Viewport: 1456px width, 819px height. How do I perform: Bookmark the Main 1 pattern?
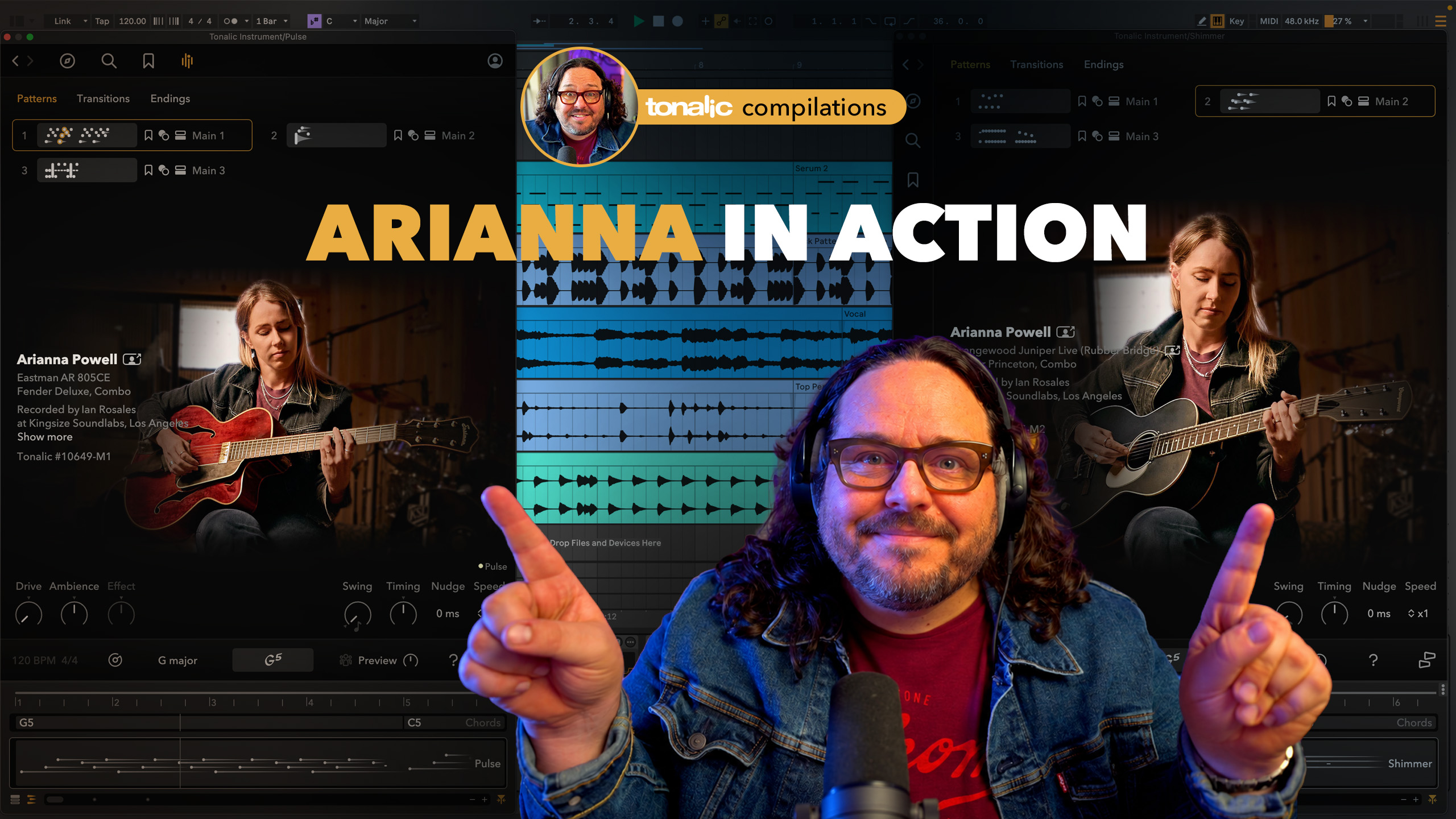pos(148,135)
